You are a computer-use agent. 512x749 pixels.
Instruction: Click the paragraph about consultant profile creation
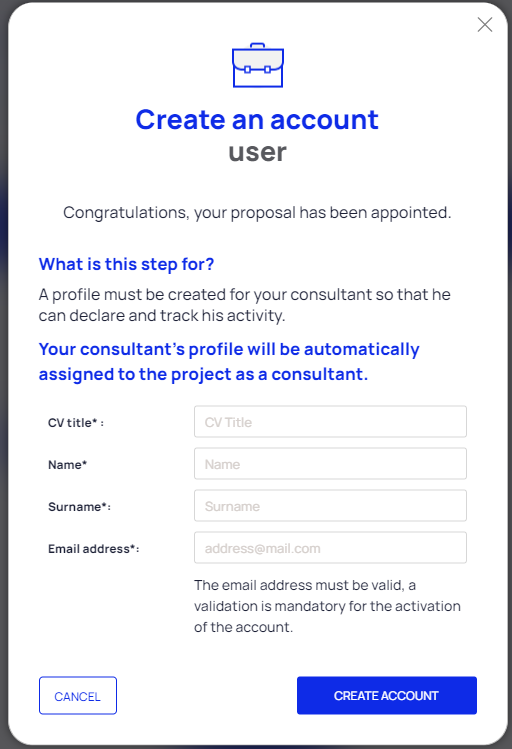[245, 305]
